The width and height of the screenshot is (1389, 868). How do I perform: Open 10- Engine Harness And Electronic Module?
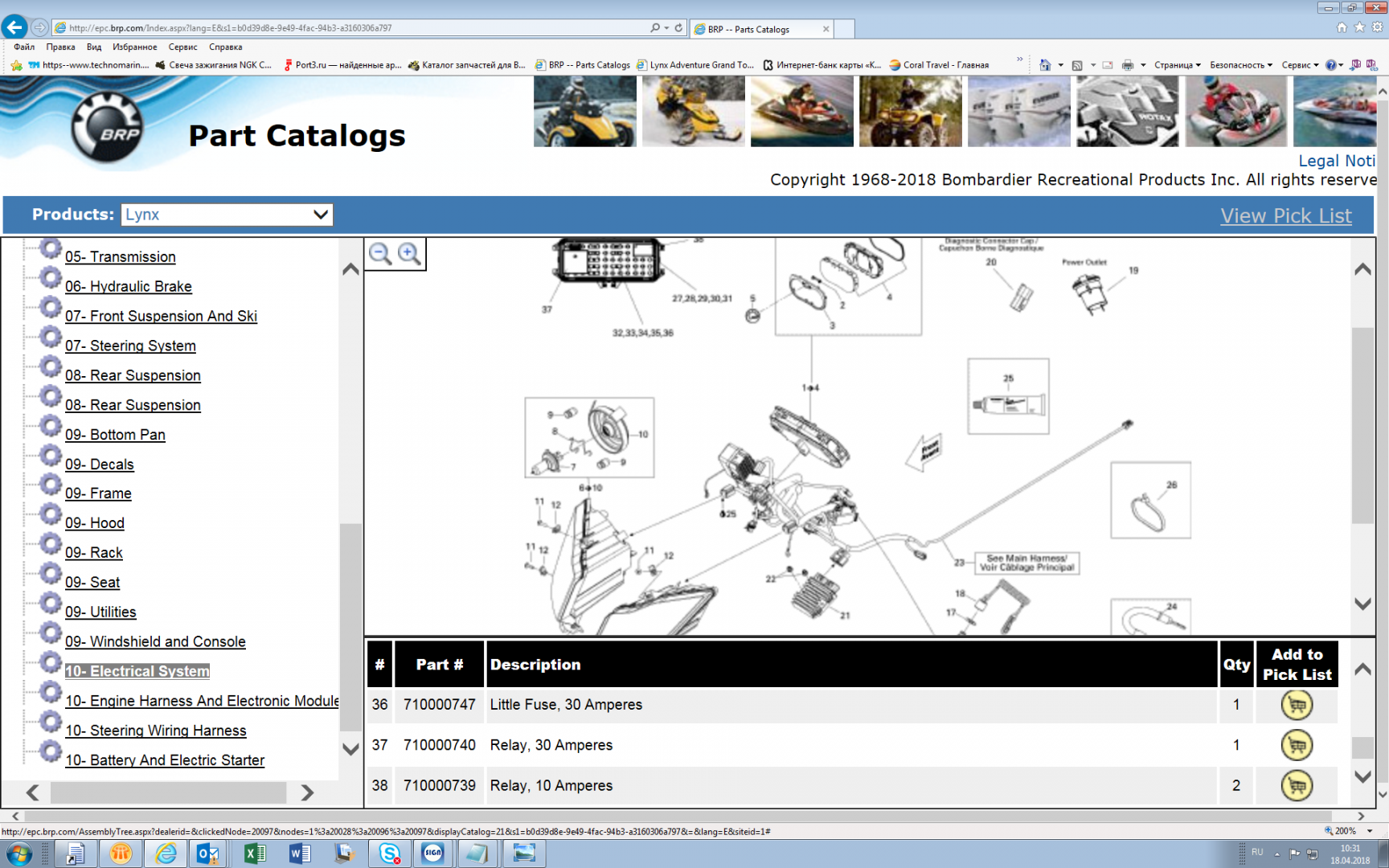point(202,701)
